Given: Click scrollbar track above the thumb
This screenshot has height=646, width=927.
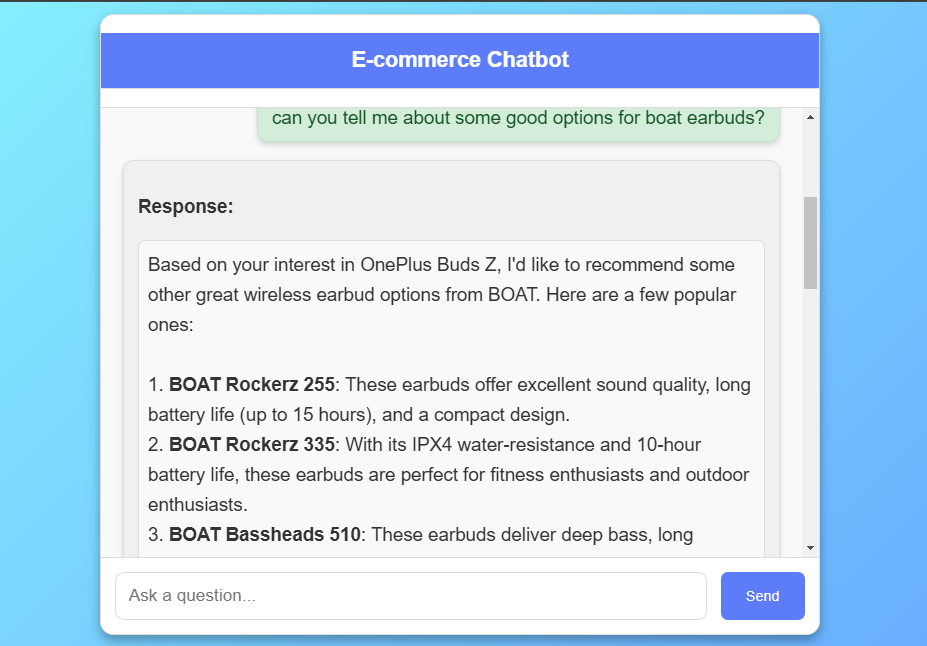Looking at the screenshot, I should 810,160.
